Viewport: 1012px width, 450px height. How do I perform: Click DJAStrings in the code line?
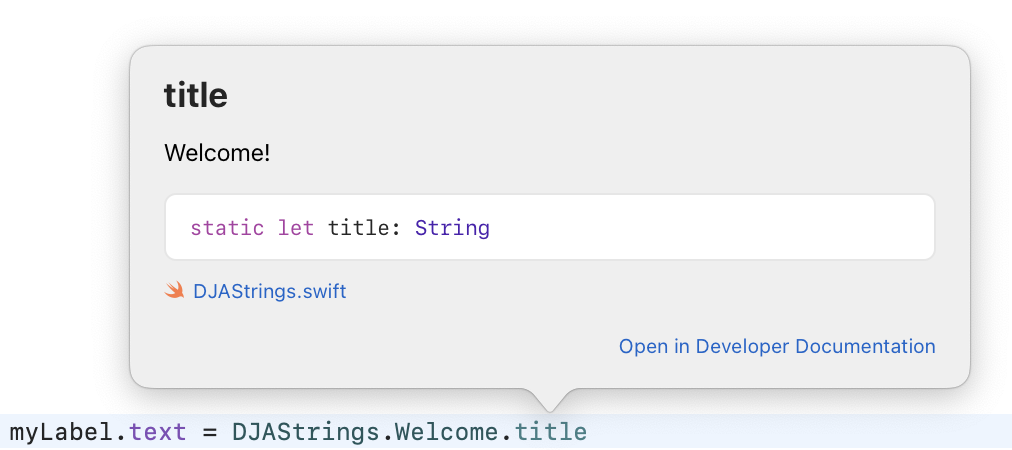click(x=307, y=432)
